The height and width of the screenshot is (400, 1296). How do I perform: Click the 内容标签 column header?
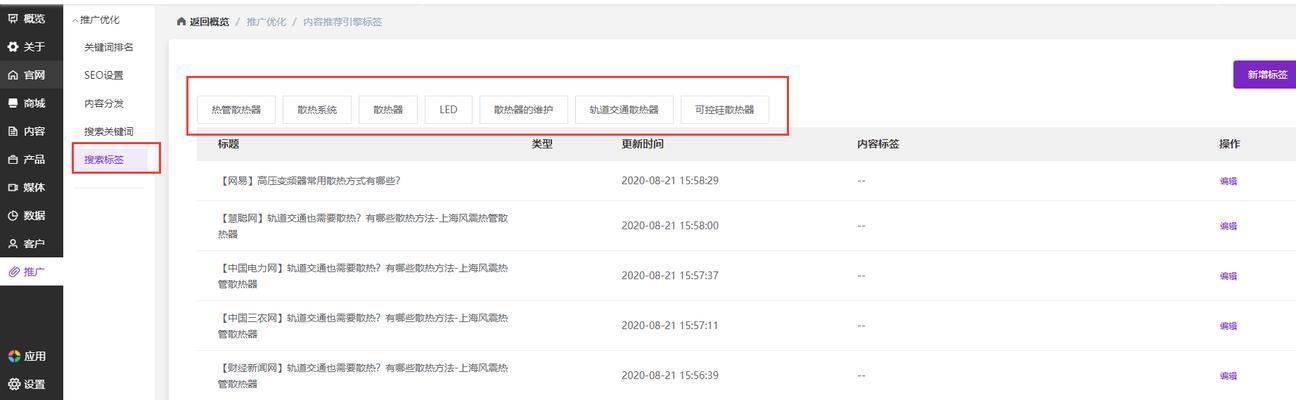pyautogui.click(x=878, y=144)
